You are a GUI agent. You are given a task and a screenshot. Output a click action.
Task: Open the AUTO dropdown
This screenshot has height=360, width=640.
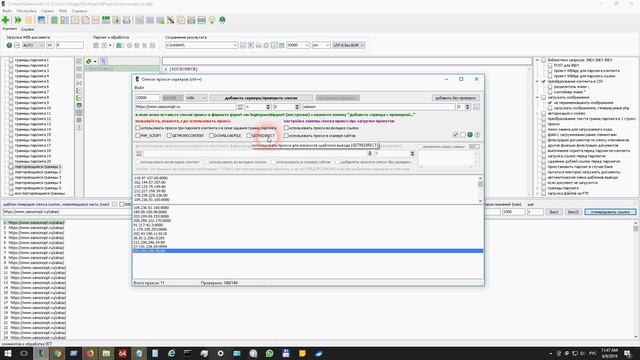pyautogui.click(x=33, y=45)
